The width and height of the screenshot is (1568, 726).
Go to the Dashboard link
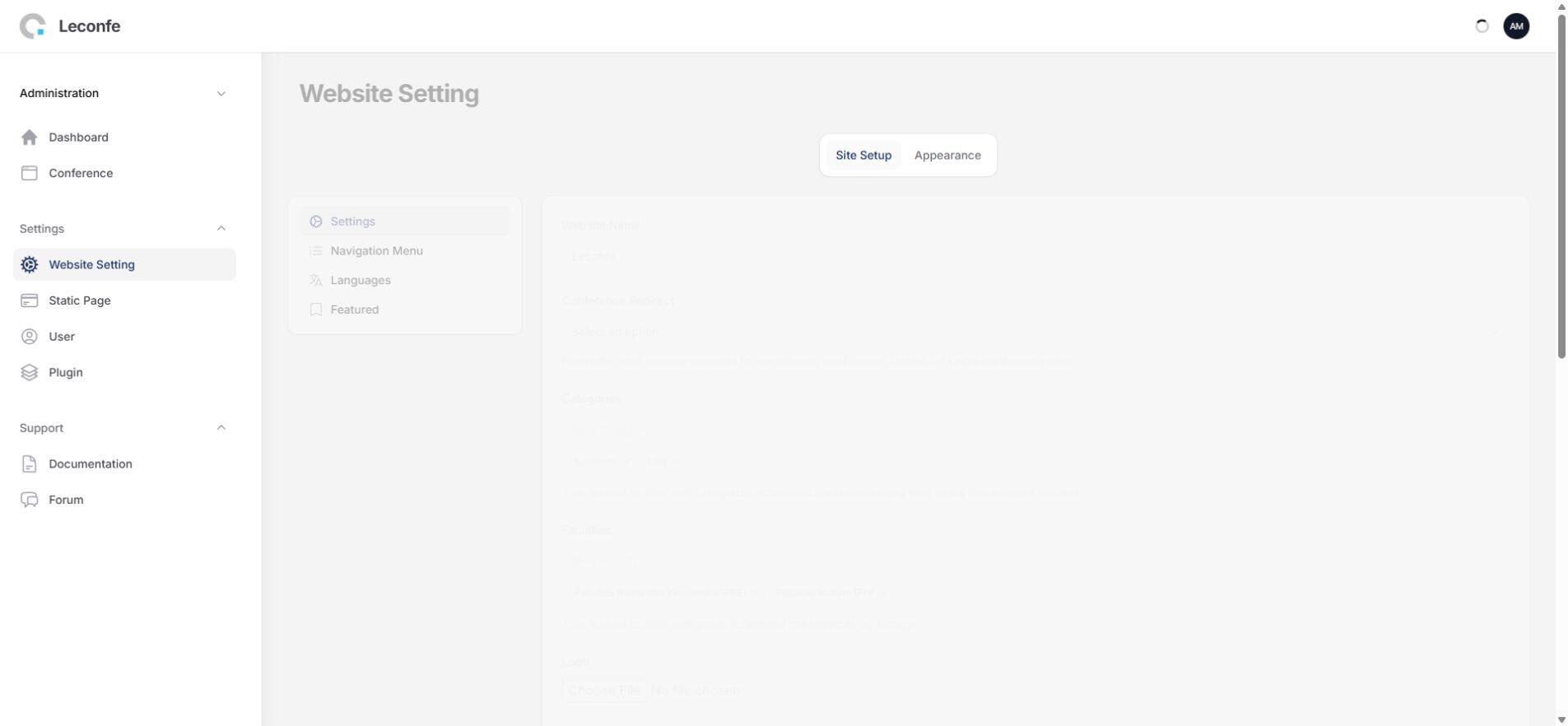124,137
